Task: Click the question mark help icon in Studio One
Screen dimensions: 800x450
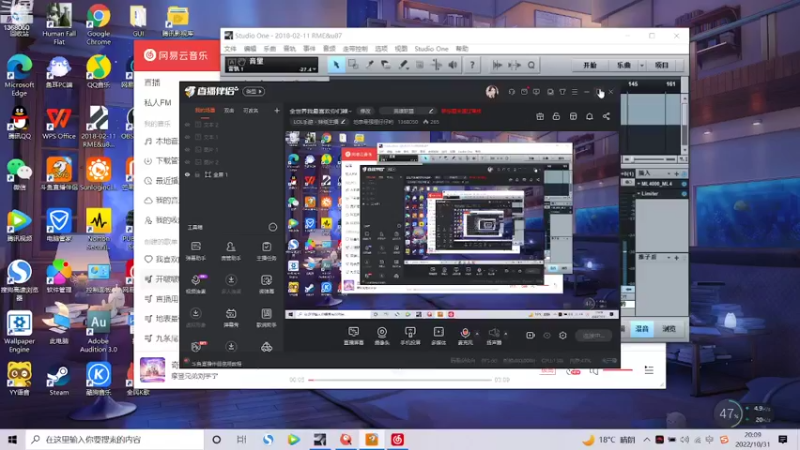Action: [x=472, y=65]
